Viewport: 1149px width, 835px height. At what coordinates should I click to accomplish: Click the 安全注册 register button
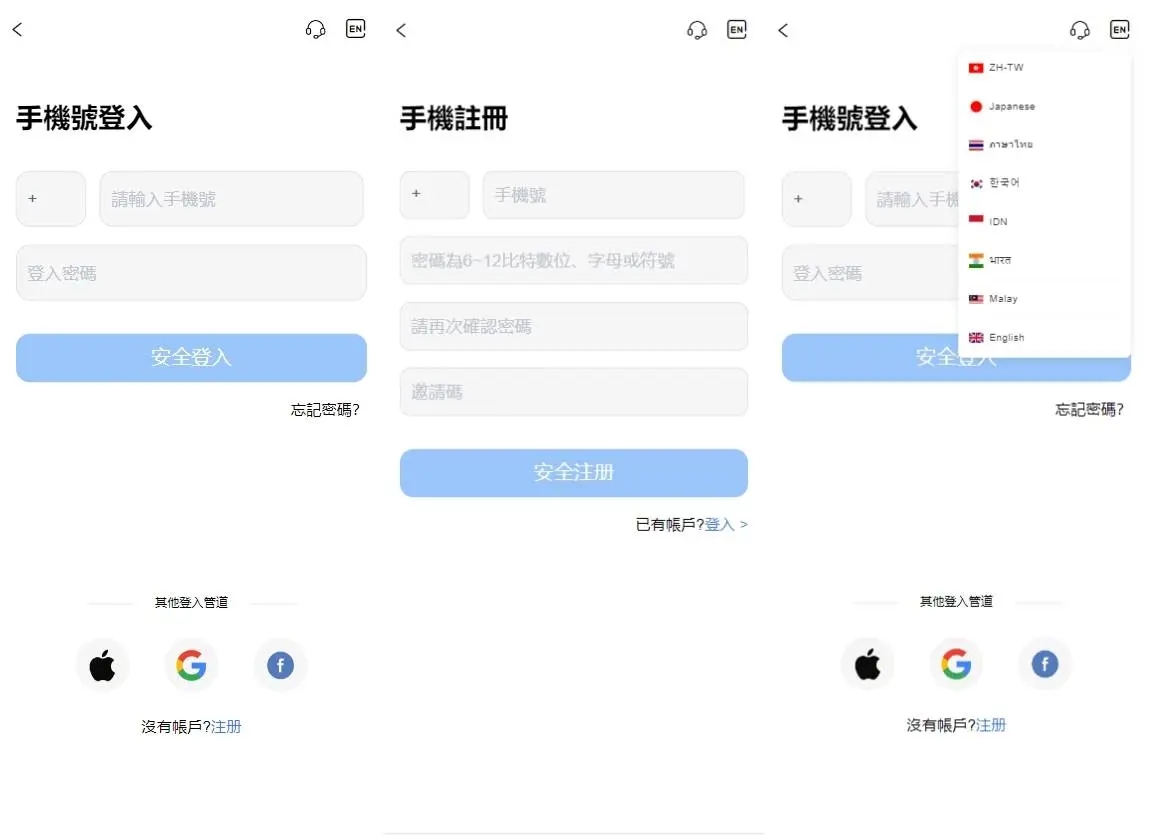click(574, 473)
